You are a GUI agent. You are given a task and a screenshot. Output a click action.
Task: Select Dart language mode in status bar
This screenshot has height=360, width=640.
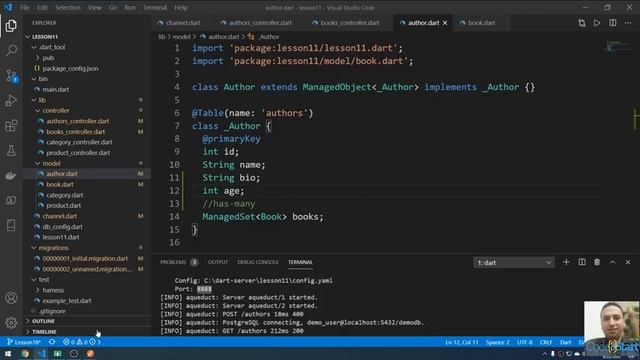565,342
